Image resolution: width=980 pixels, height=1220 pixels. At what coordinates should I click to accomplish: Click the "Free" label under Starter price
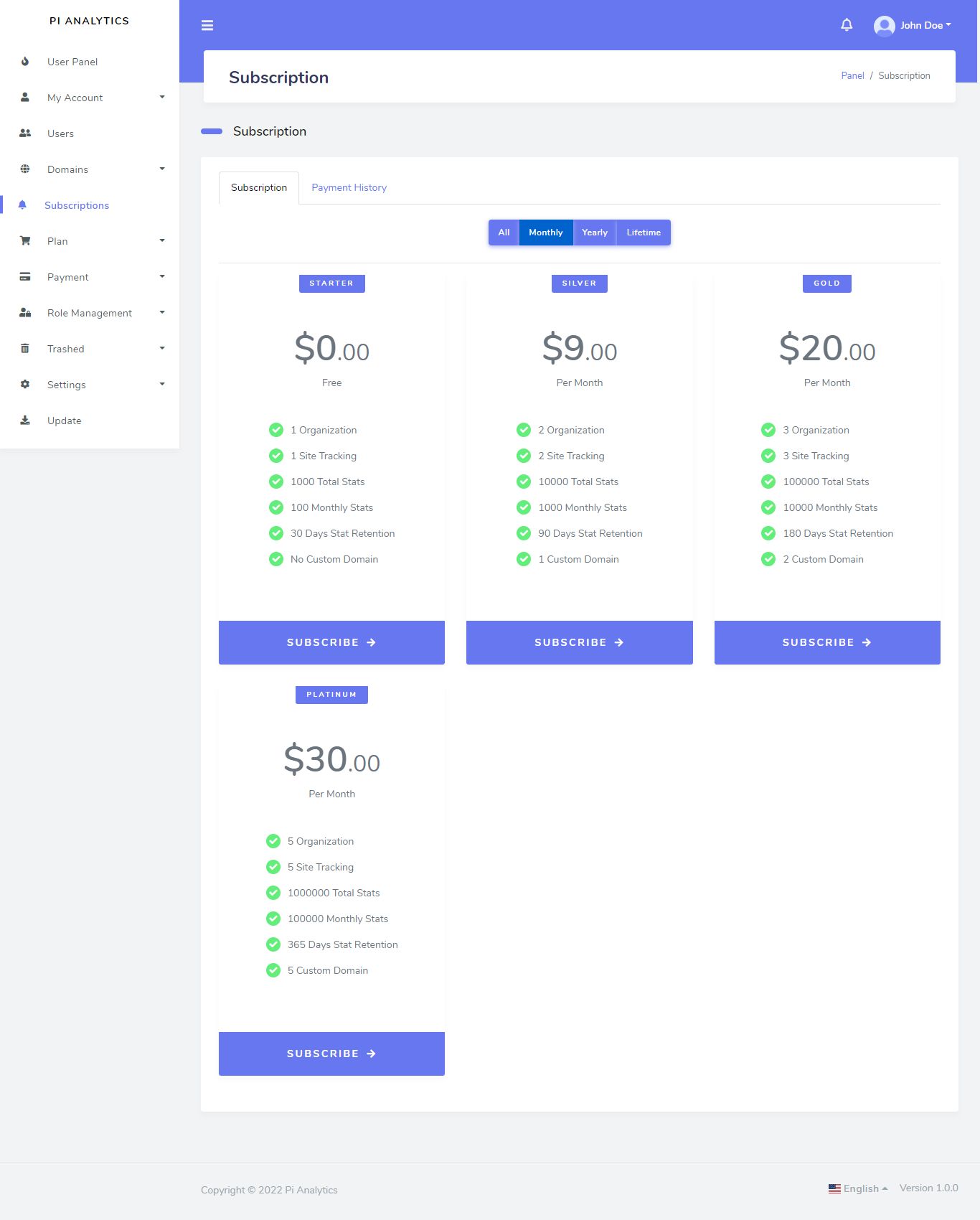(331, 383)
